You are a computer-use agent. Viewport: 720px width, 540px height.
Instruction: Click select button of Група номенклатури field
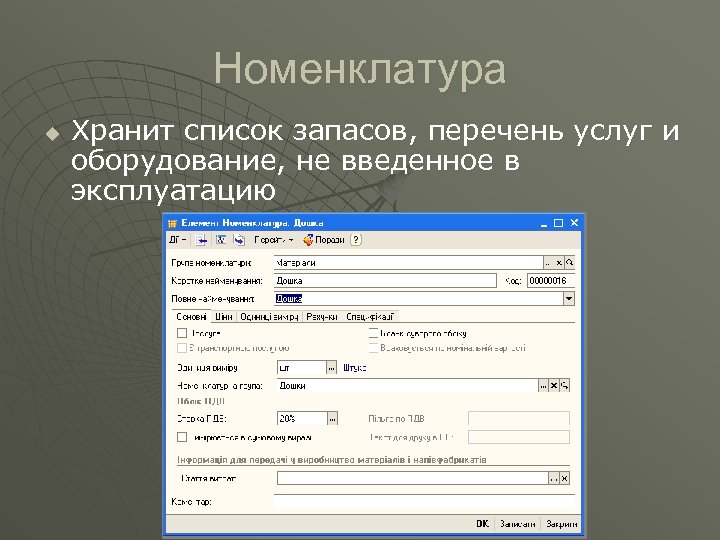click(x=548, y=263)
